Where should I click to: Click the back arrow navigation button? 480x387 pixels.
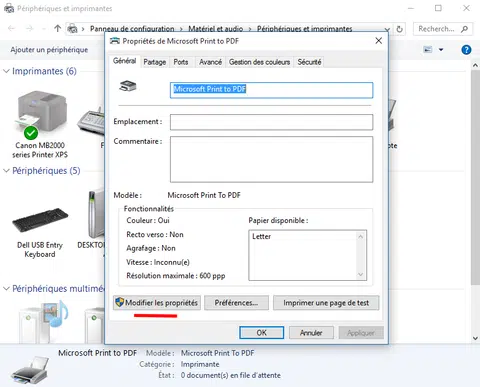(x=12, y=29)
